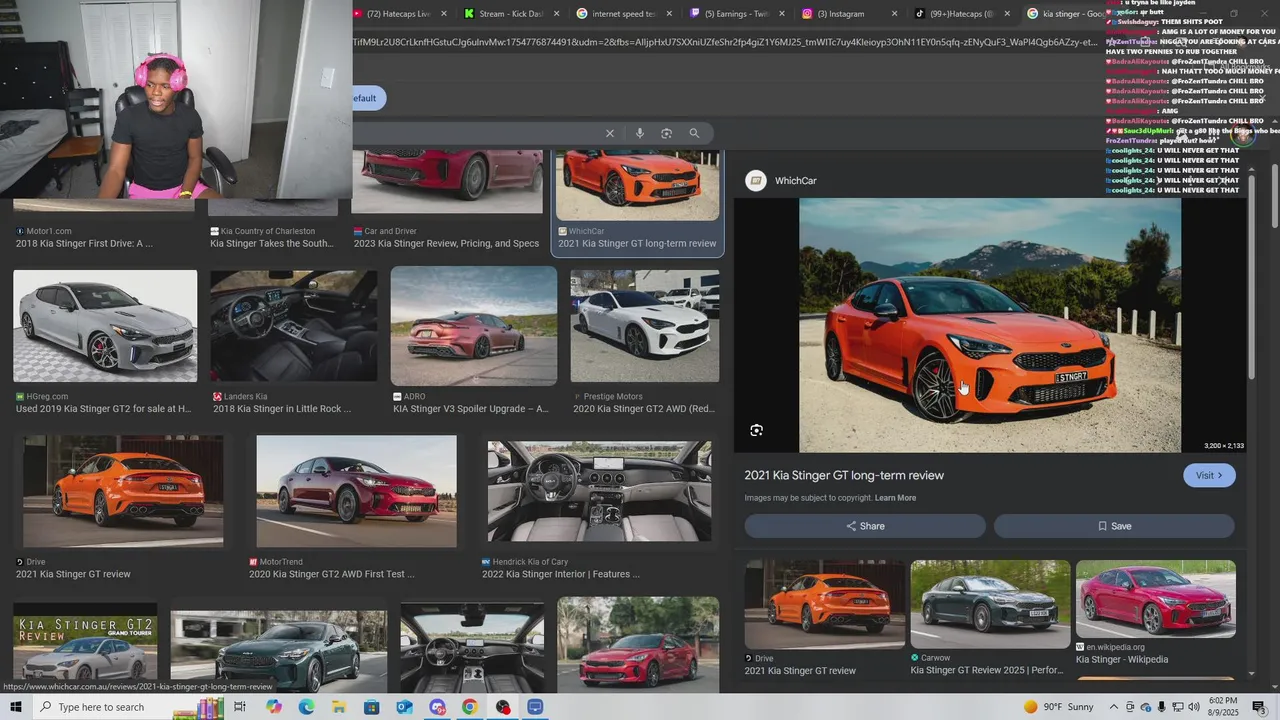This screenshot has width=1280, height=720.
Task: Click the Visit button for the WhichCar page
Action: (x=1209, y=475)
